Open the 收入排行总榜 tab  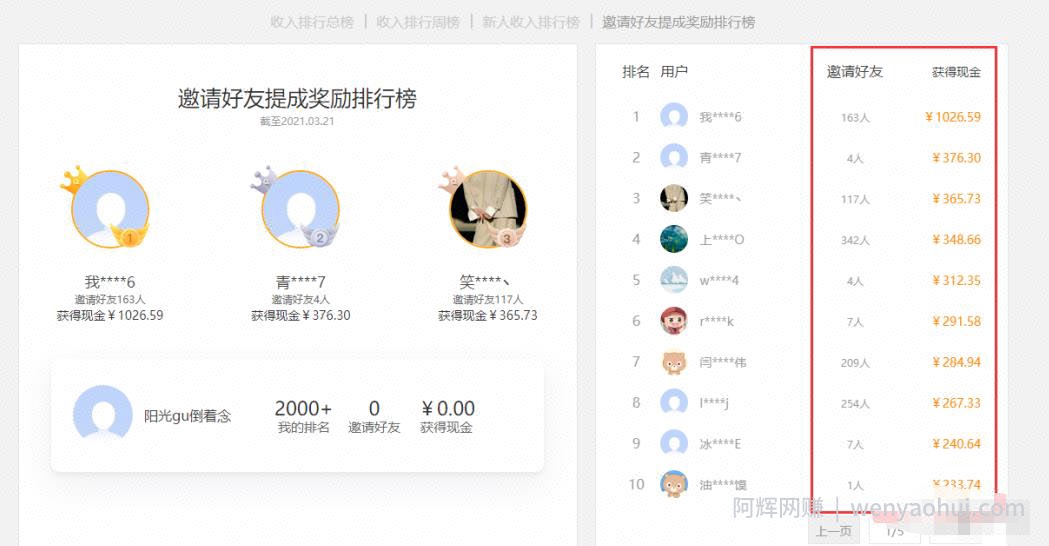312,22
